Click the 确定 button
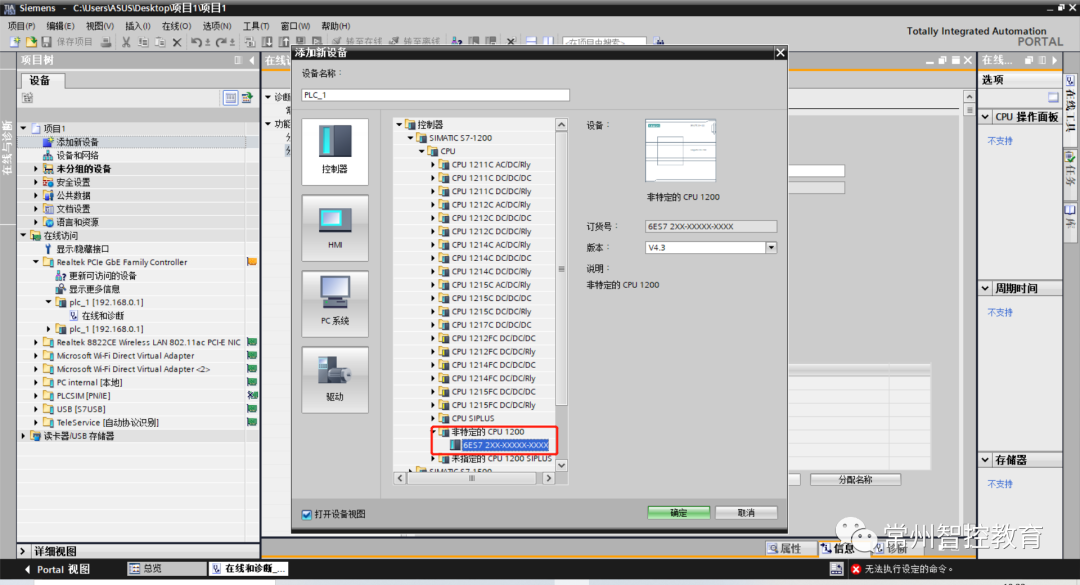1080x585 pixels. [x=678, y=513]
